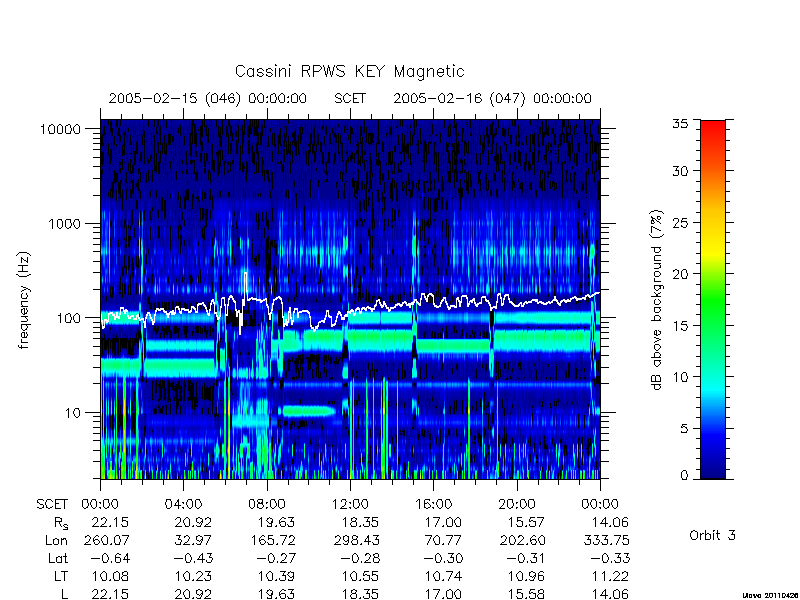Click the LT value 10.96

pos(526,577)
